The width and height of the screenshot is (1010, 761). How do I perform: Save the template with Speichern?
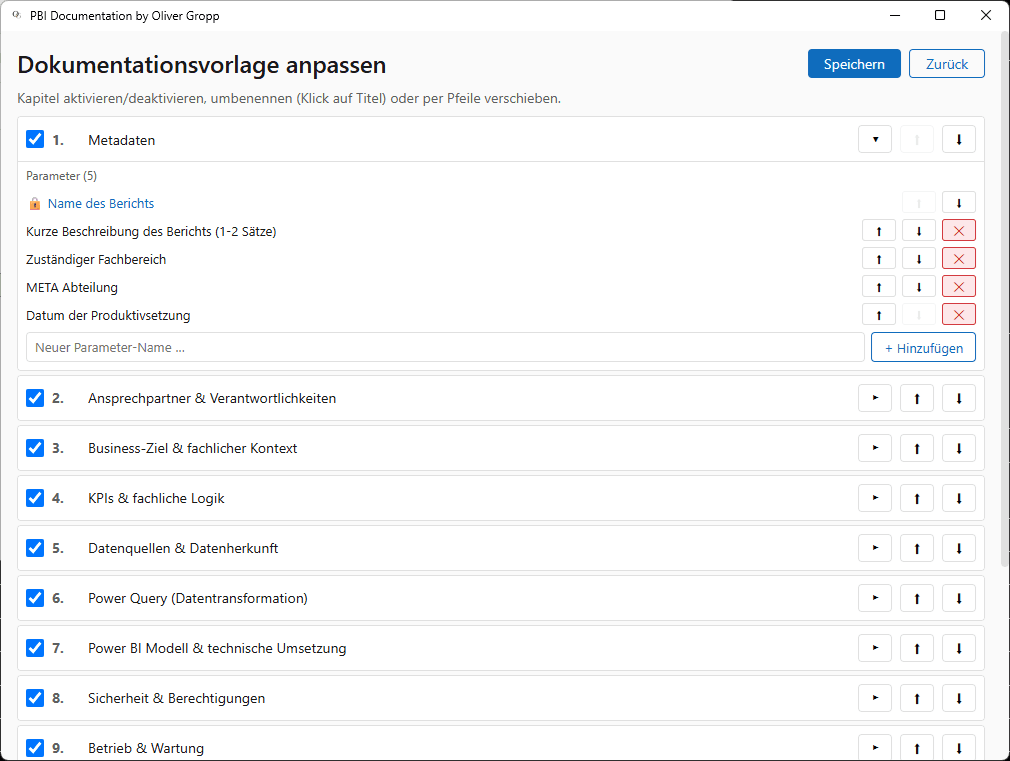coord(854,64)
